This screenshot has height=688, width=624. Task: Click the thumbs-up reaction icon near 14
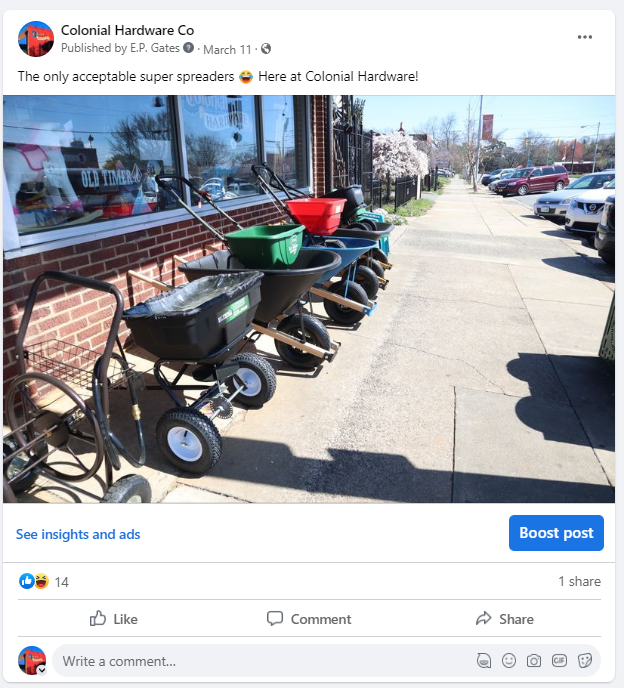(26, 581)
